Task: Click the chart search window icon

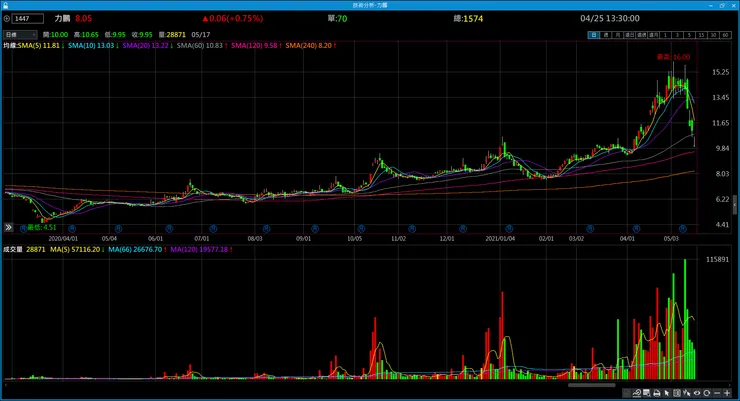Action: 647,393
